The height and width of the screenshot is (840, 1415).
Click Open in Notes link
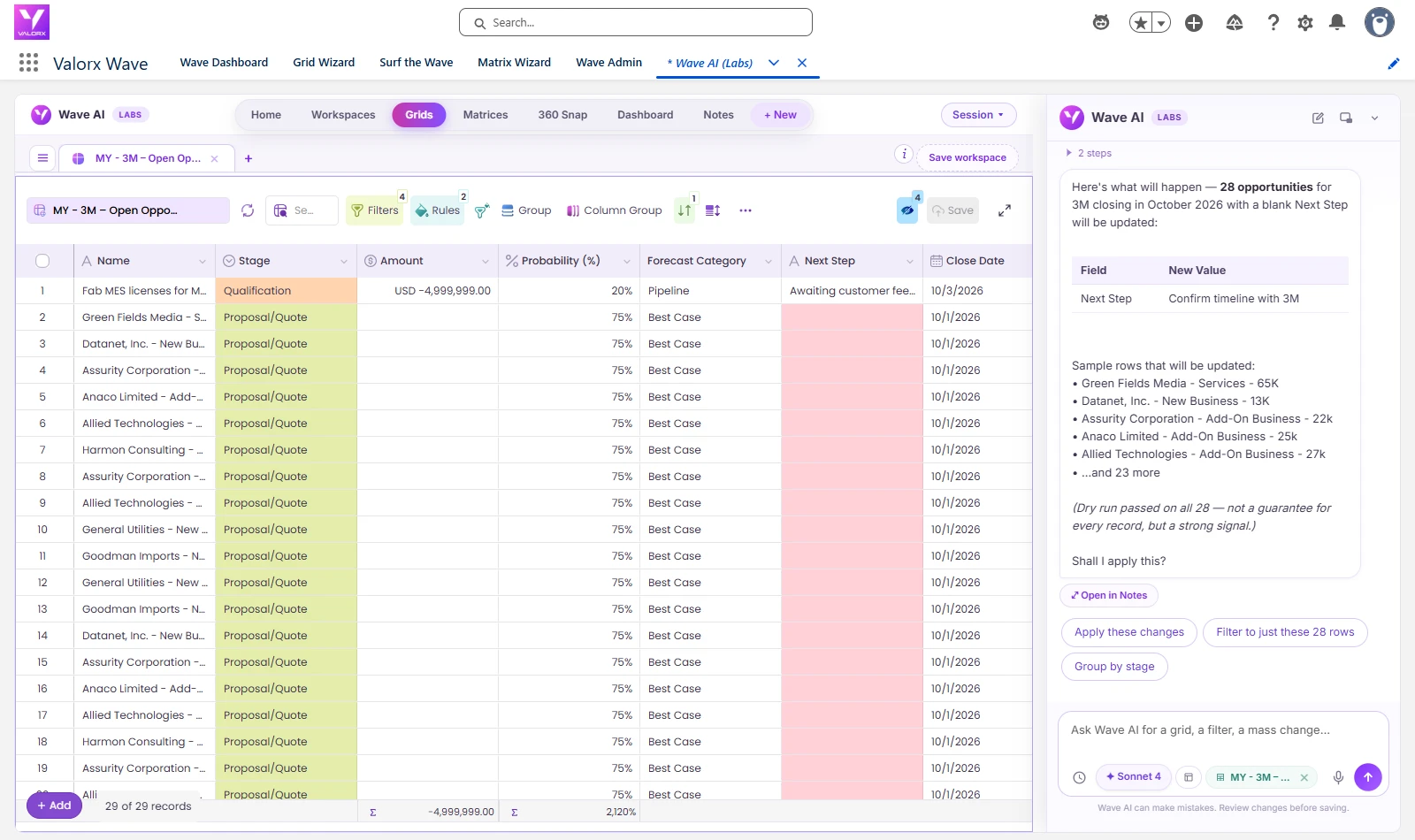pyautogui.click(x=1109, y=595)
